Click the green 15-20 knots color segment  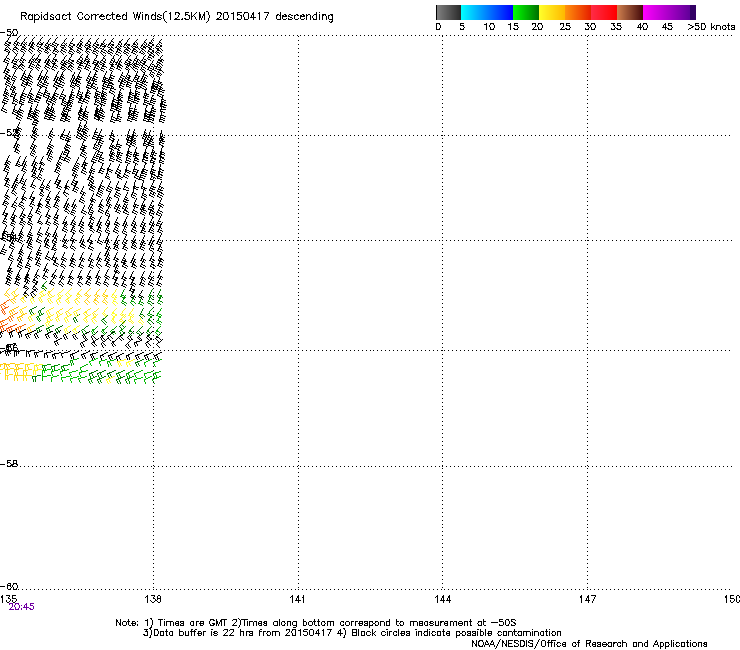[526, 12]
